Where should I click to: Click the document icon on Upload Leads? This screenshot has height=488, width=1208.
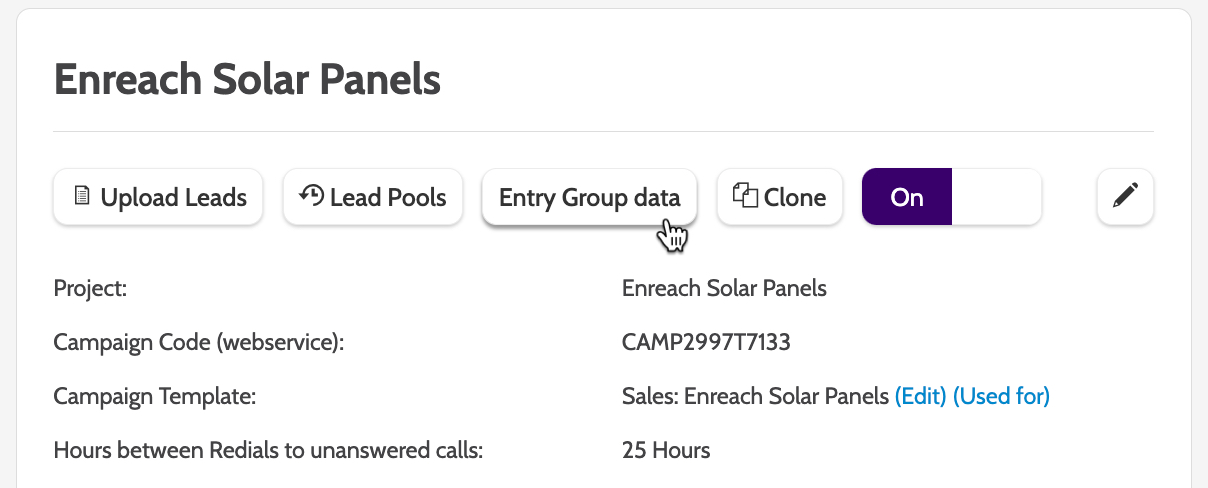(83, 196)
